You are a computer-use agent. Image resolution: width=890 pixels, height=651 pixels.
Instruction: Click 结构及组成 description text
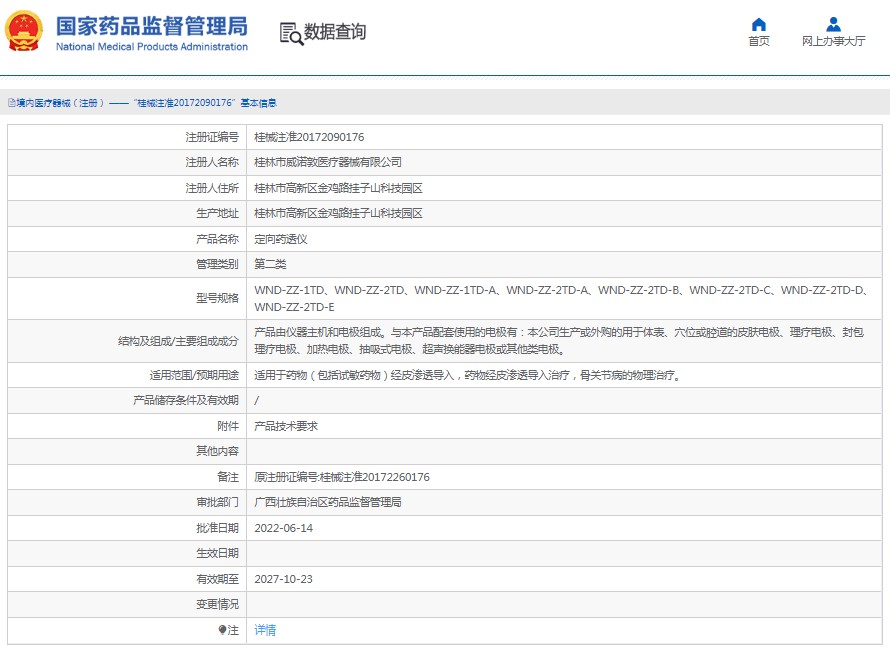click(559, 341)
